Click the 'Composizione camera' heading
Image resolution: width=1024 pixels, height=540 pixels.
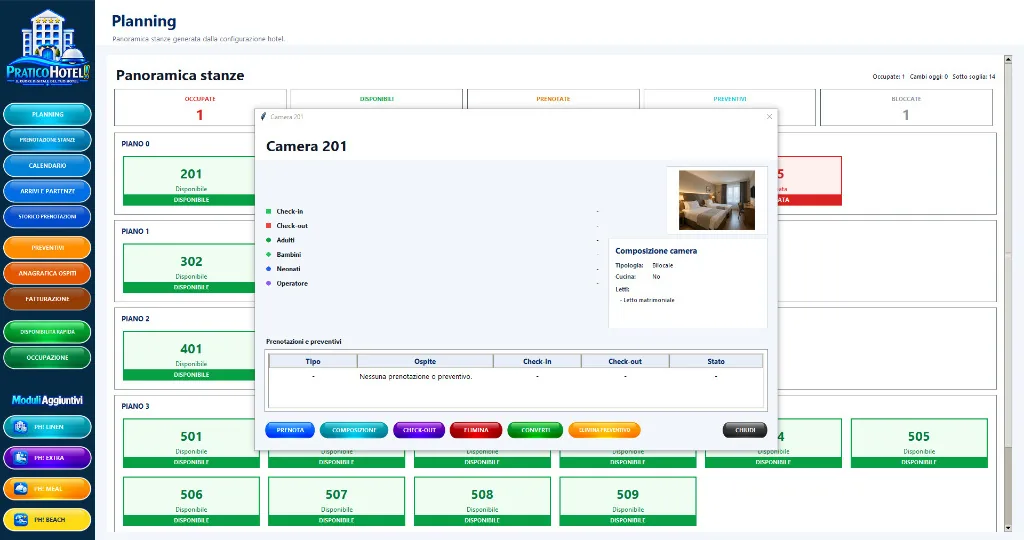coord(656,251)
